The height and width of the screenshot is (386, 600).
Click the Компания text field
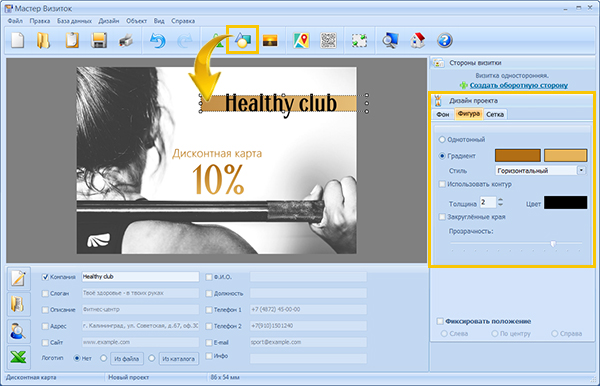point(140,277)
